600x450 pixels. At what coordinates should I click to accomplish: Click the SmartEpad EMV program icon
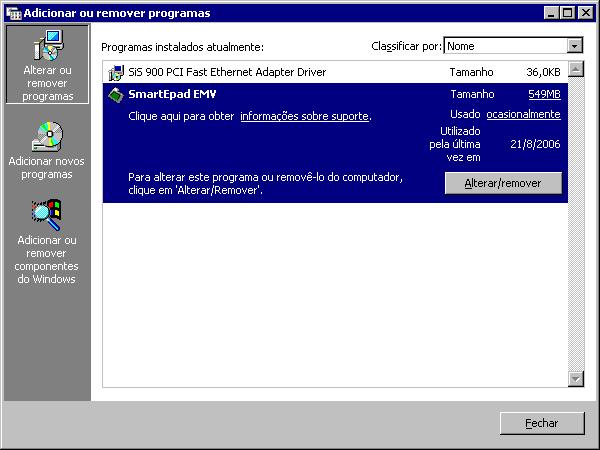pos(116,95)
